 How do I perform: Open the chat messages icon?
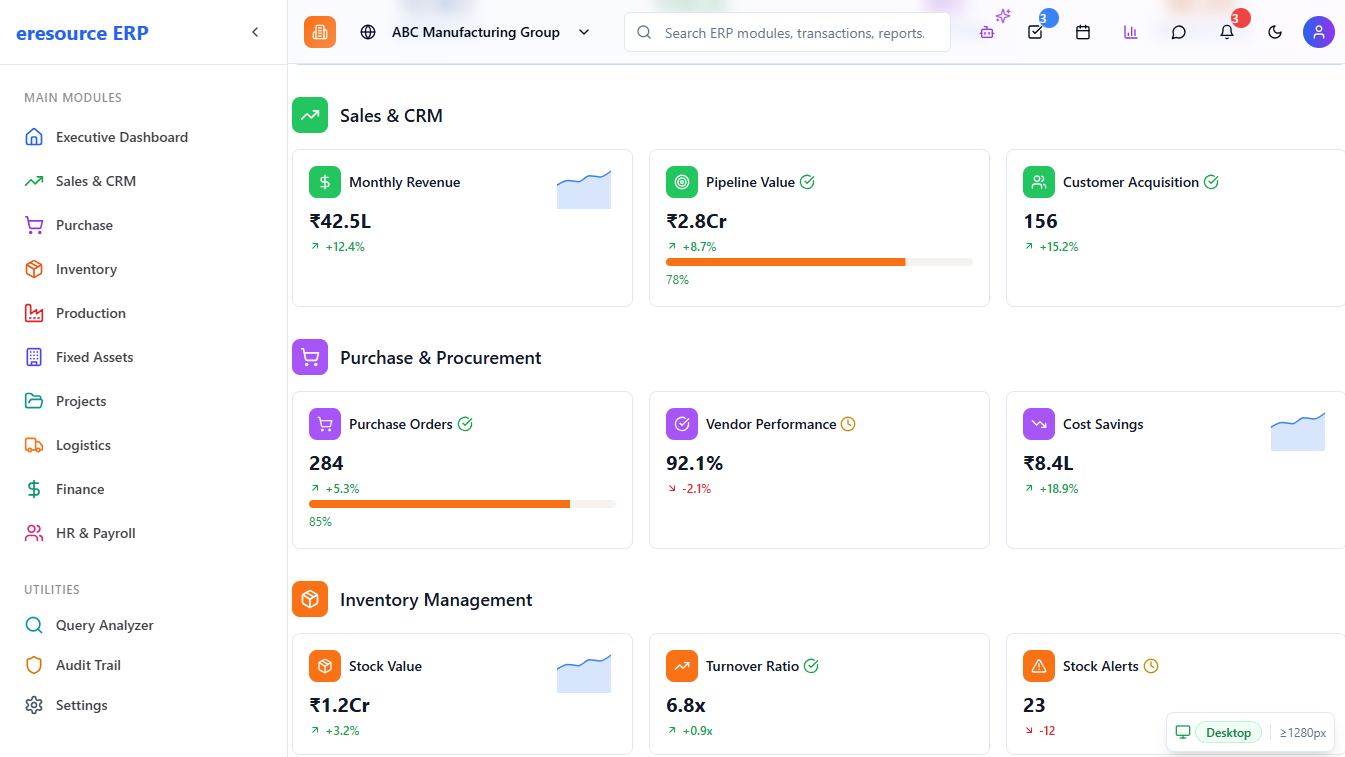(1179, 32)
